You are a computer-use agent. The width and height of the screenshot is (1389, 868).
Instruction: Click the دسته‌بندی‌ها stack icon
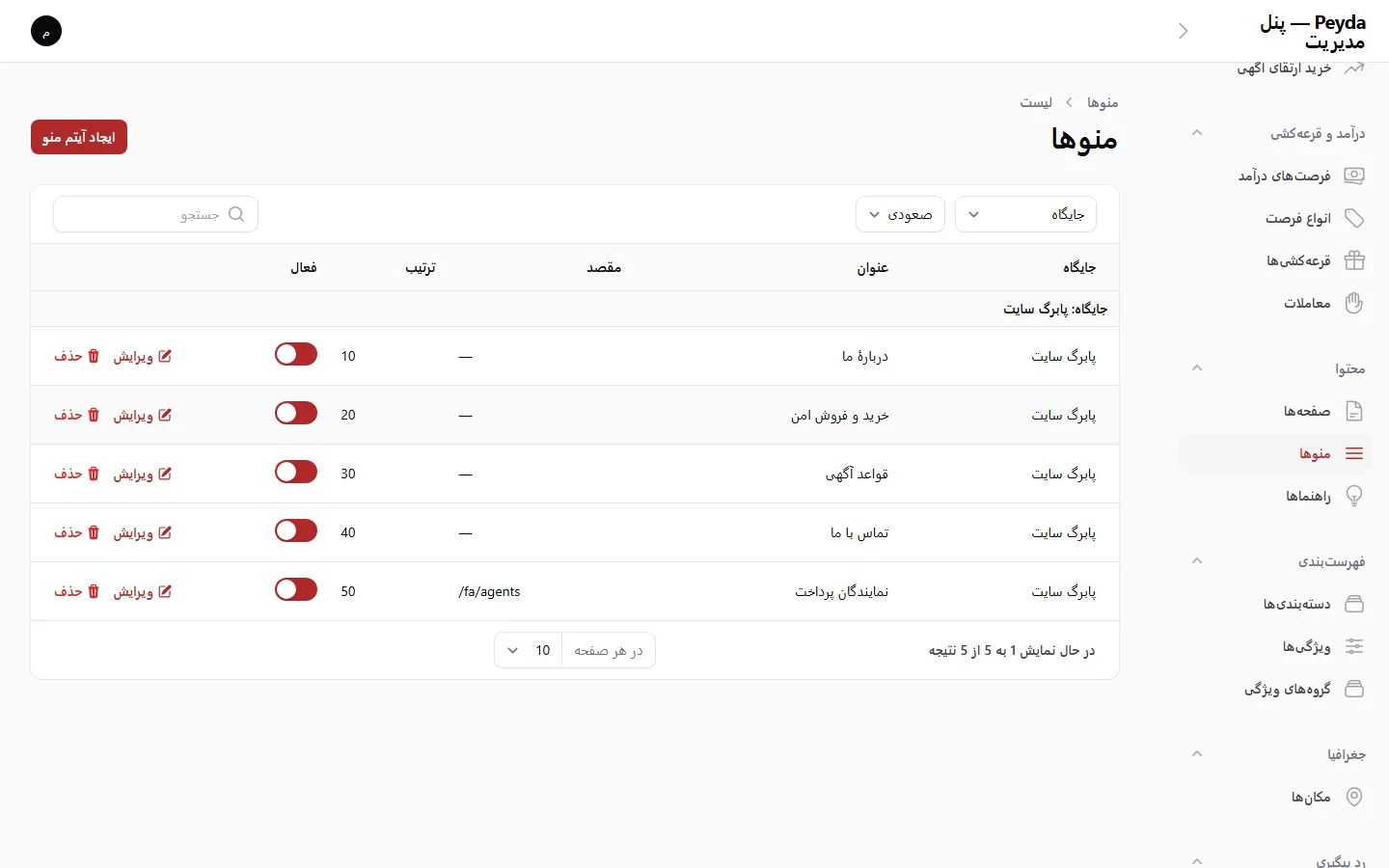click(1354, 604)
